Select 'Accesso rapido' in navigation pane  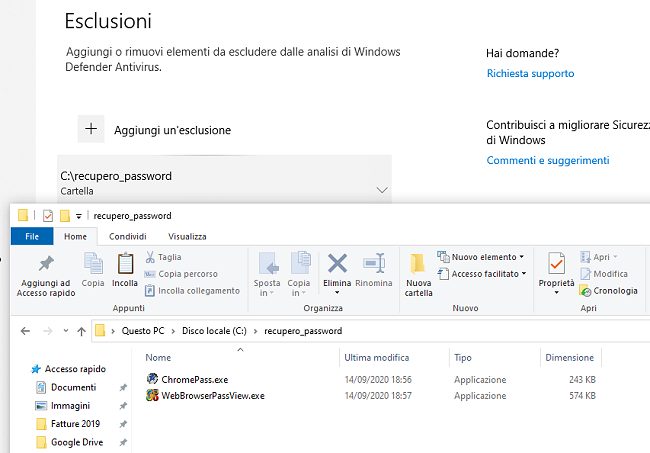coord(75,369)
